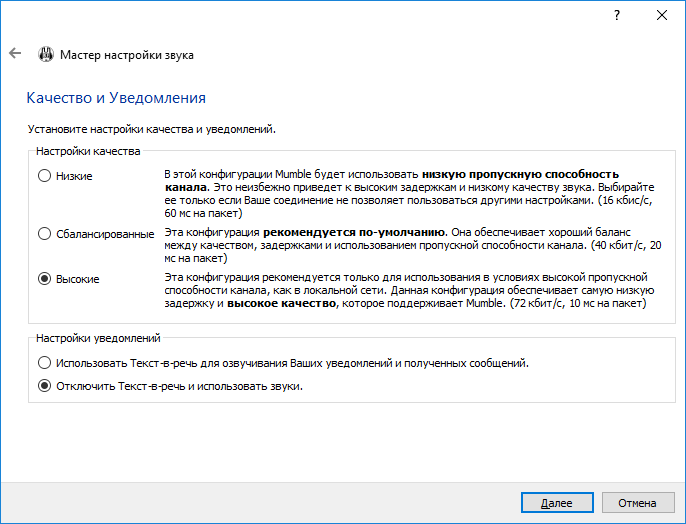This screenshot has width=686, height=524.
Task: Select the Низкие quality option
Action: coord(65,176)
